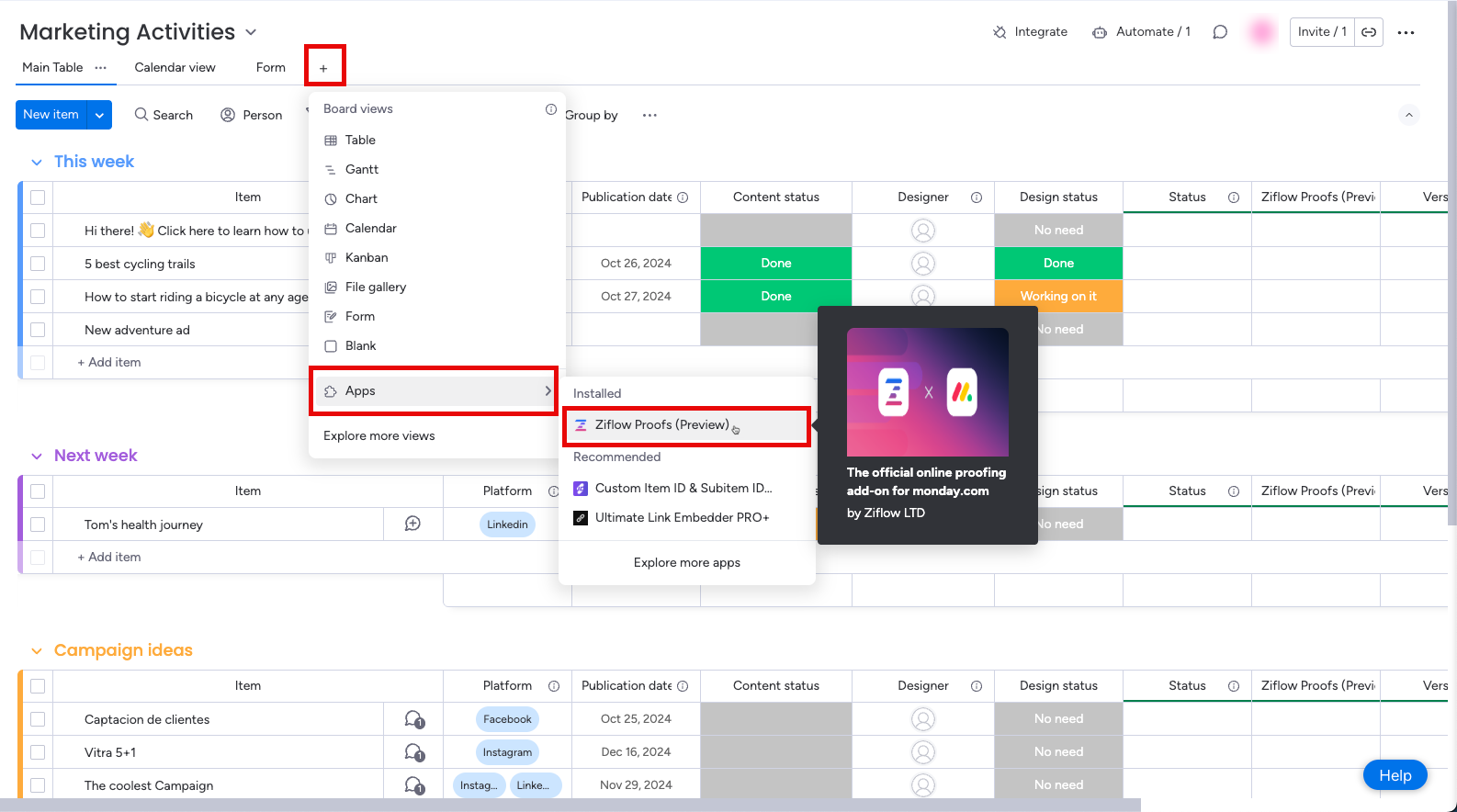The width and height of the screenshot is (1457, 812).
Task: Click orange Working on it status cell
Action: coord(1058,297)
